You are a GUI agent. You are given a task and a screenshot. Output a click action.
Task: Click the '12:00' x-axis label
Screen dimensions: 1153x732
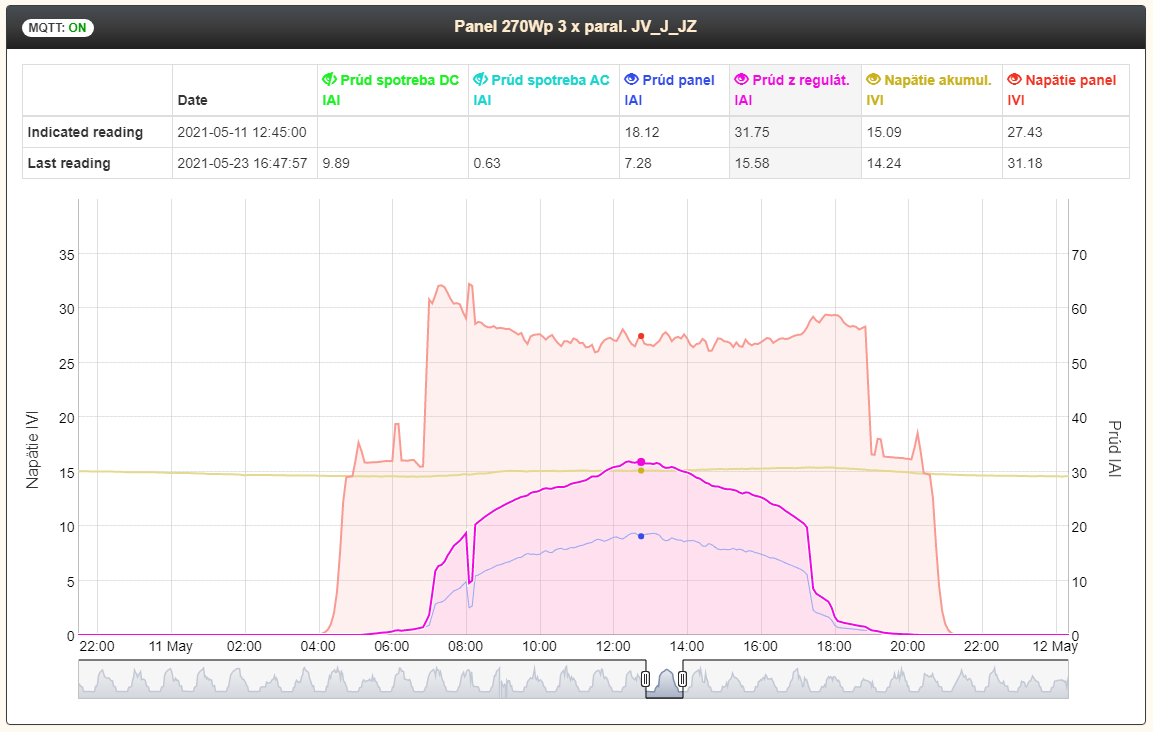pyautogui.click(x=613, y=647)
